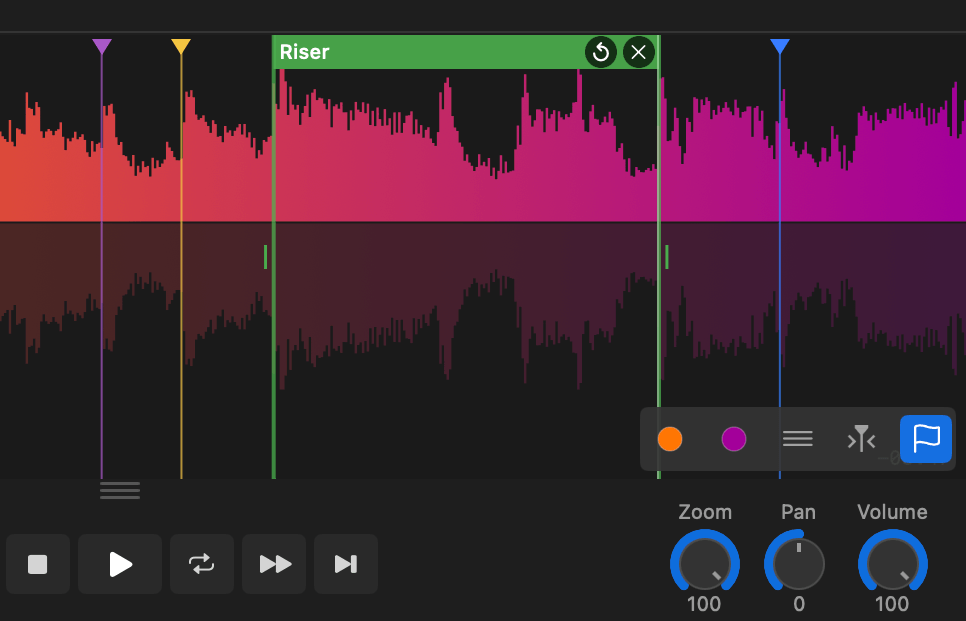Toggle the flag marker mode off
The image size is (966, 621).
(x=925, y=439)
